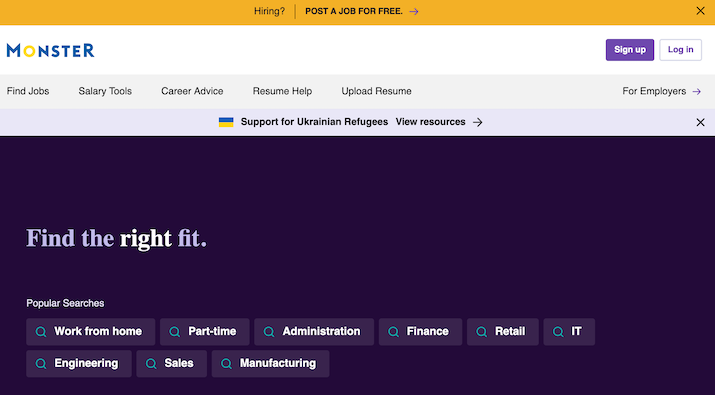Dismiss the Ukrainian Refugees support banner
This screenshot has height=395, width=715.
coord(700,122)
